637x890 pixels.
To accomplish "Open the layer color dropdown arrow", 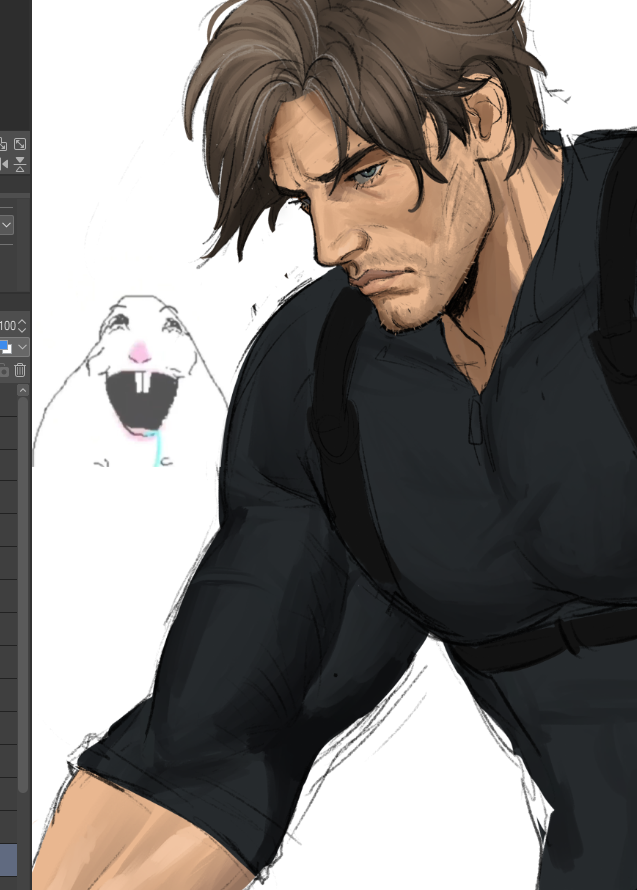I will pos(22,347).
